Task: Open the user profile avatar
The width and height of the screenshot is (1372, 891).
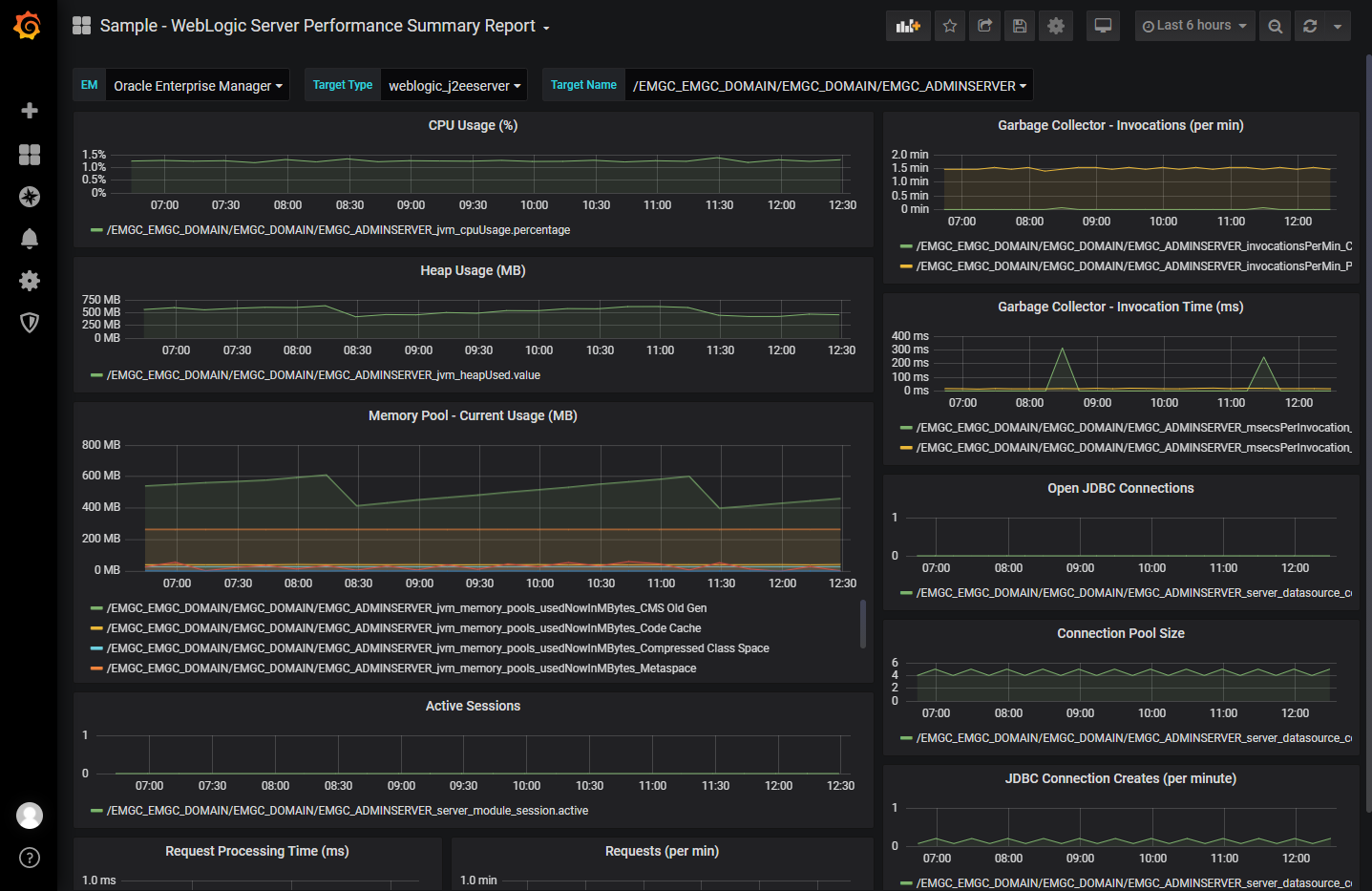Action: (30, 816)
